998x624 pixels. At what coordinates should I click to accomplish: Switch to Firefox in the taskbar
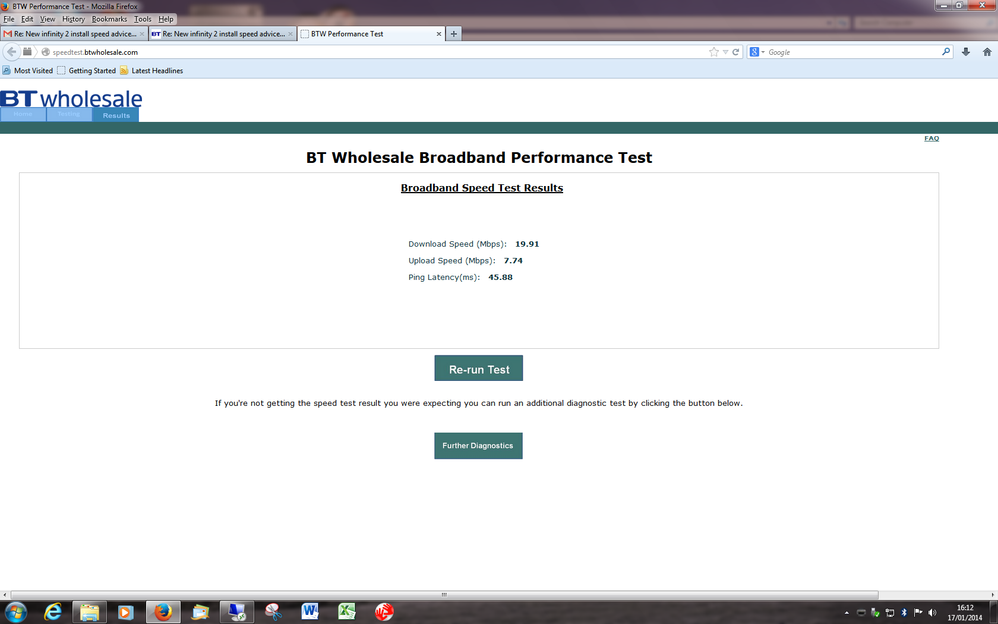163,612
